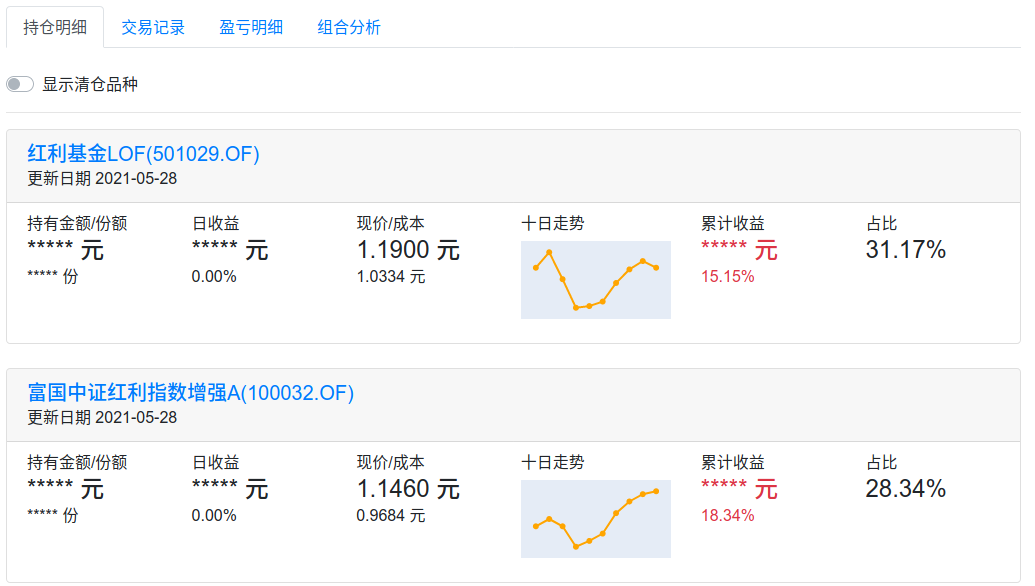Image resolution: width=1035 pixels, height=586 pixels.
Task: Click the 持仓明细 tab
Action: pyautogui.click(x=55, y=28)
